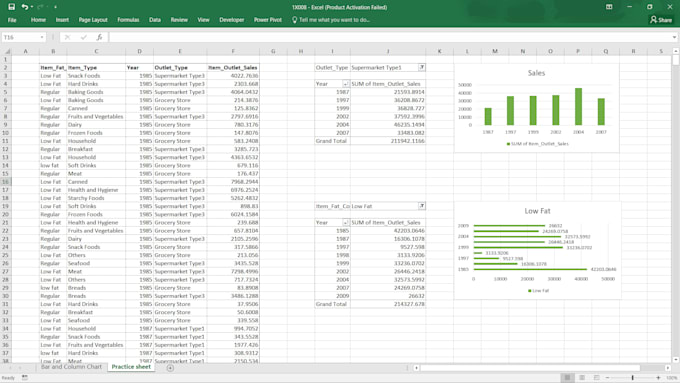Click the Starchy Foods cell
The height and width of the screenshot is (383, 680).
(x=96, y=198)
